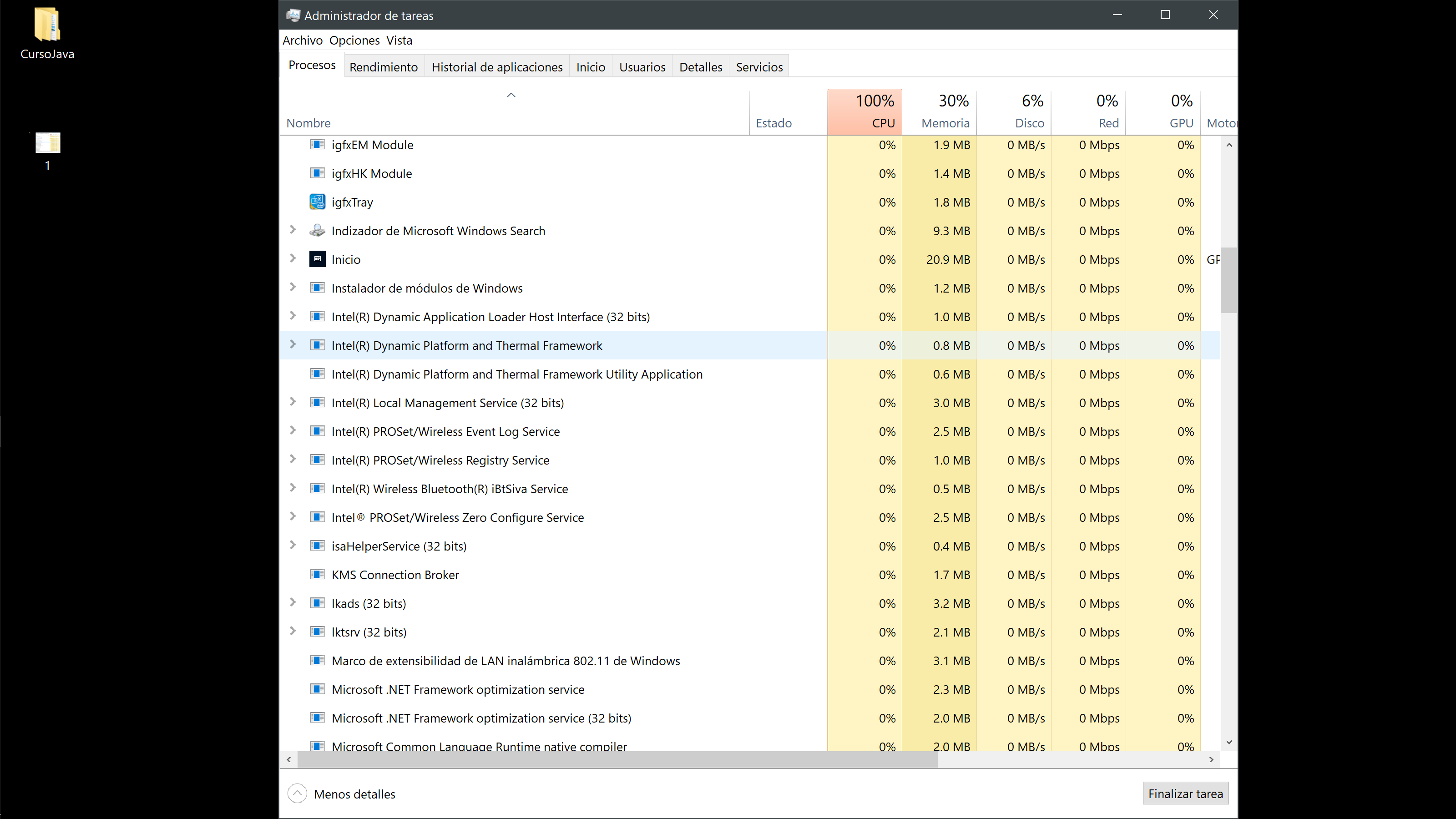Expand Intel(R) Local Management Service entry
The height and width of the screenshot is (819, 1456).
(x=293, y=402)
